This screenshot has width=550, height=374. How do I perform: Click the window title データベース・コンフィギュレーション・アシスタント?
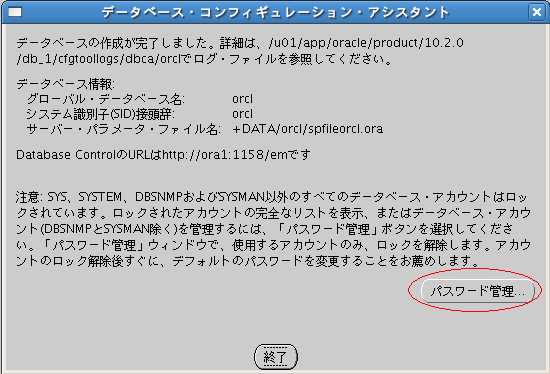pos(275,12)
